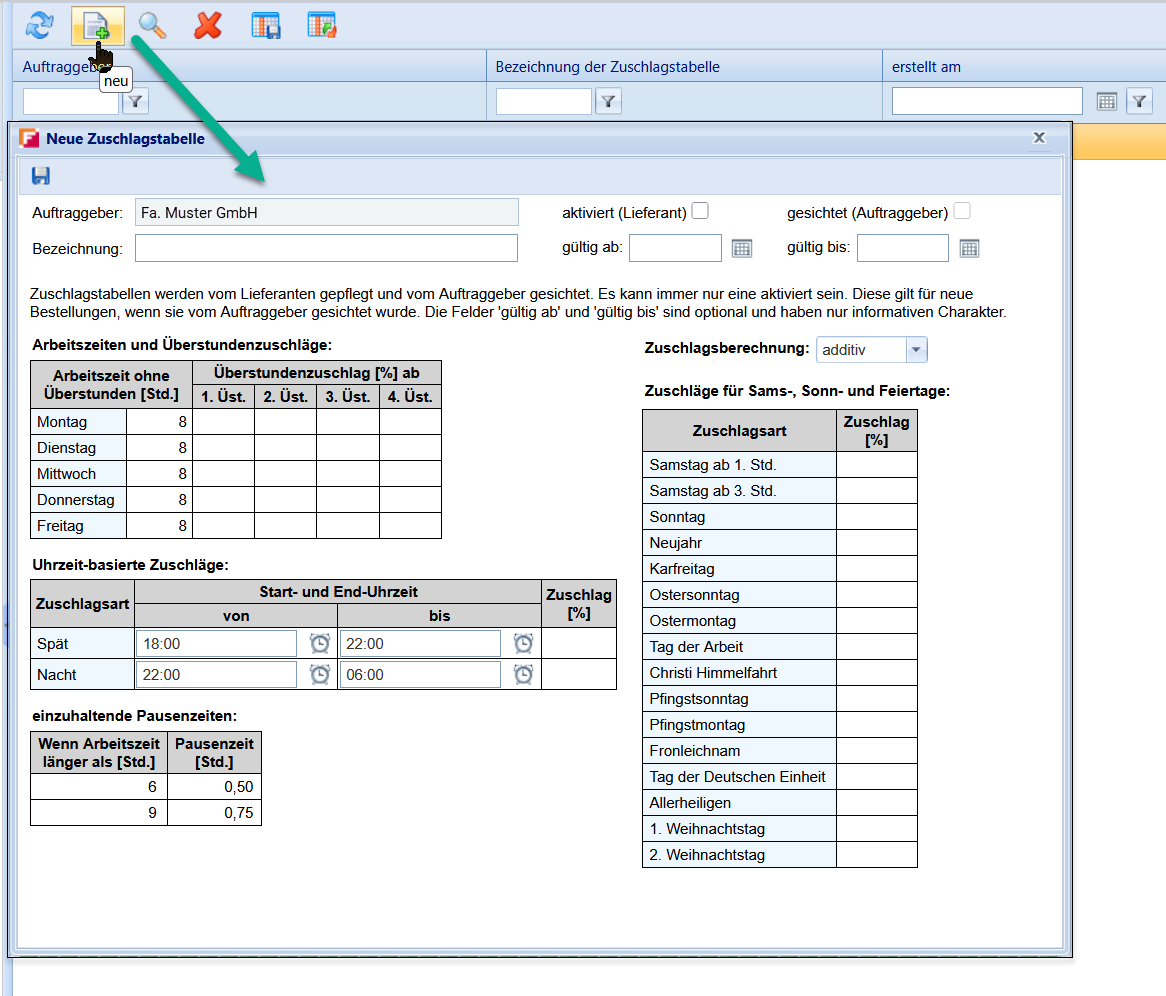Viewport: 1166px width, 996px height.
Task: Close the 'Neue Zuschlagstabelle' dialog
Action: click(1039, 138)
